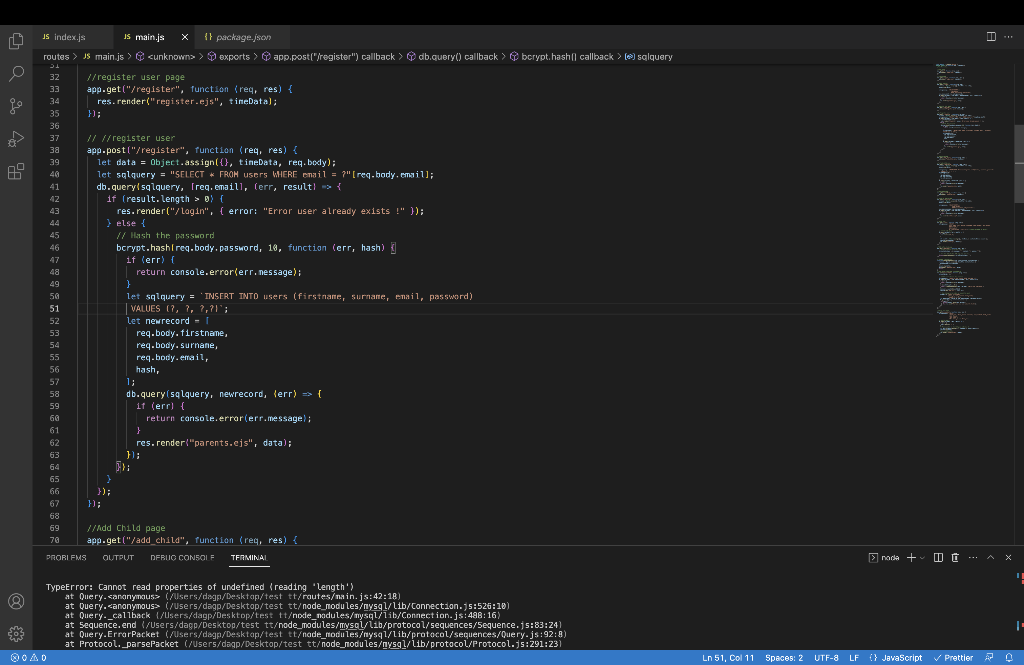Open the Accounts menu icon
Screen dimensions: 1024x665
pyautogui.click(x=16, y=601)
